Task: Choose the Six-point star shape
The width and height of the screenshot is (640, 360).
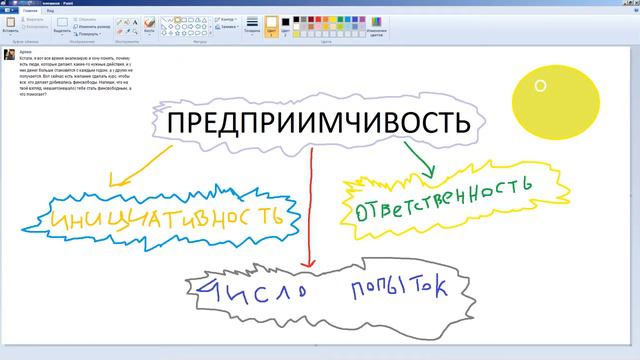Action: [x=184, y=33]
